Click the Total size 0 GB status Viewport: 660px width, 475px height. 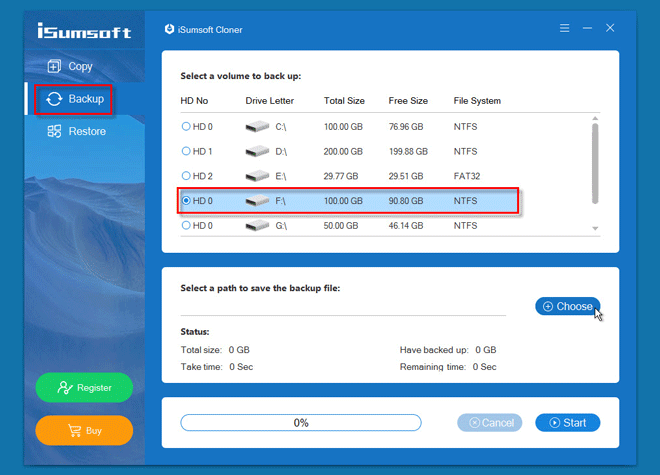coord(215,350)
